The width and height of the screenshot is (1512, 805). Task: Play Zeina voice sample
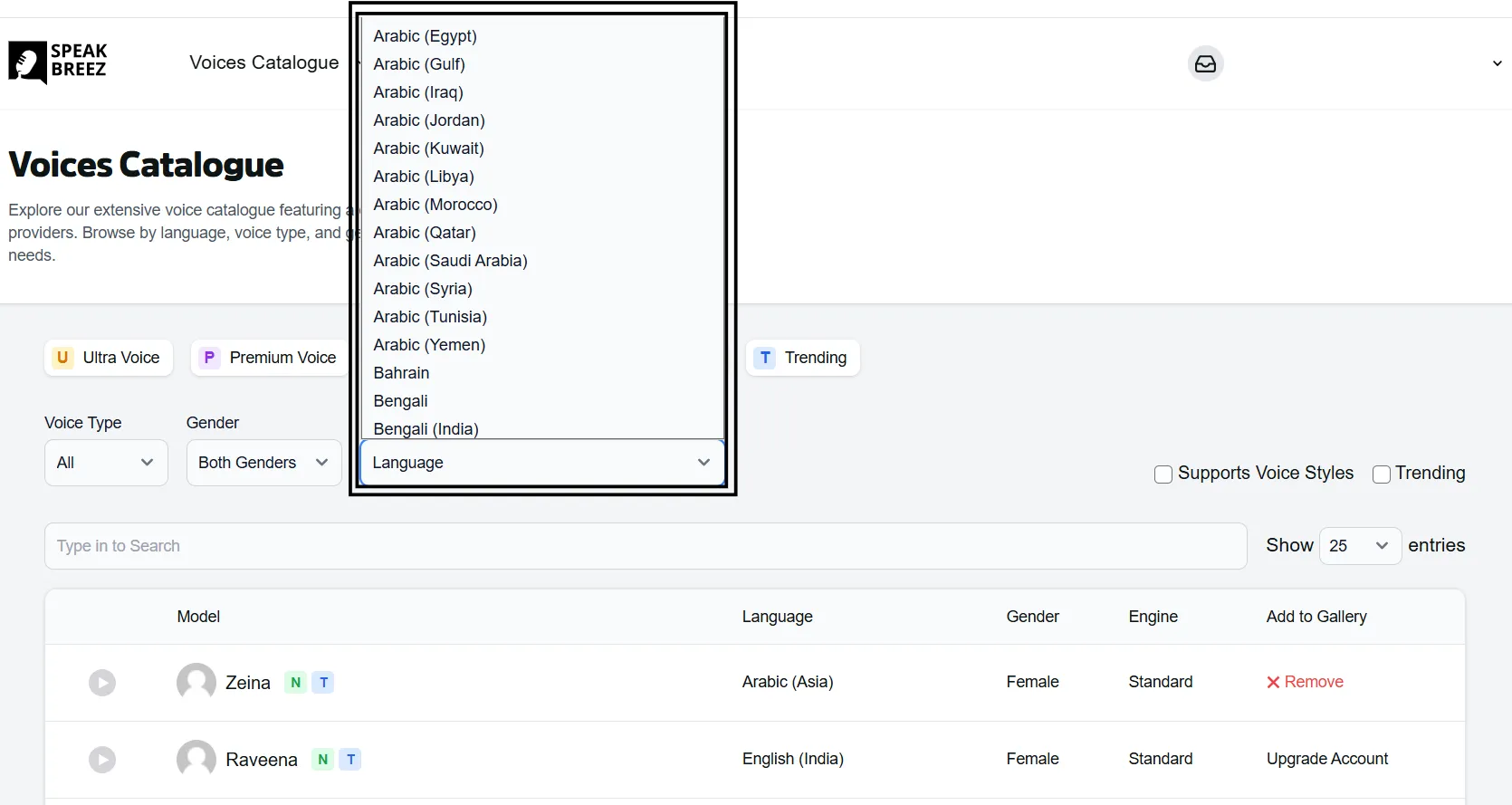(x=102, y=683)
